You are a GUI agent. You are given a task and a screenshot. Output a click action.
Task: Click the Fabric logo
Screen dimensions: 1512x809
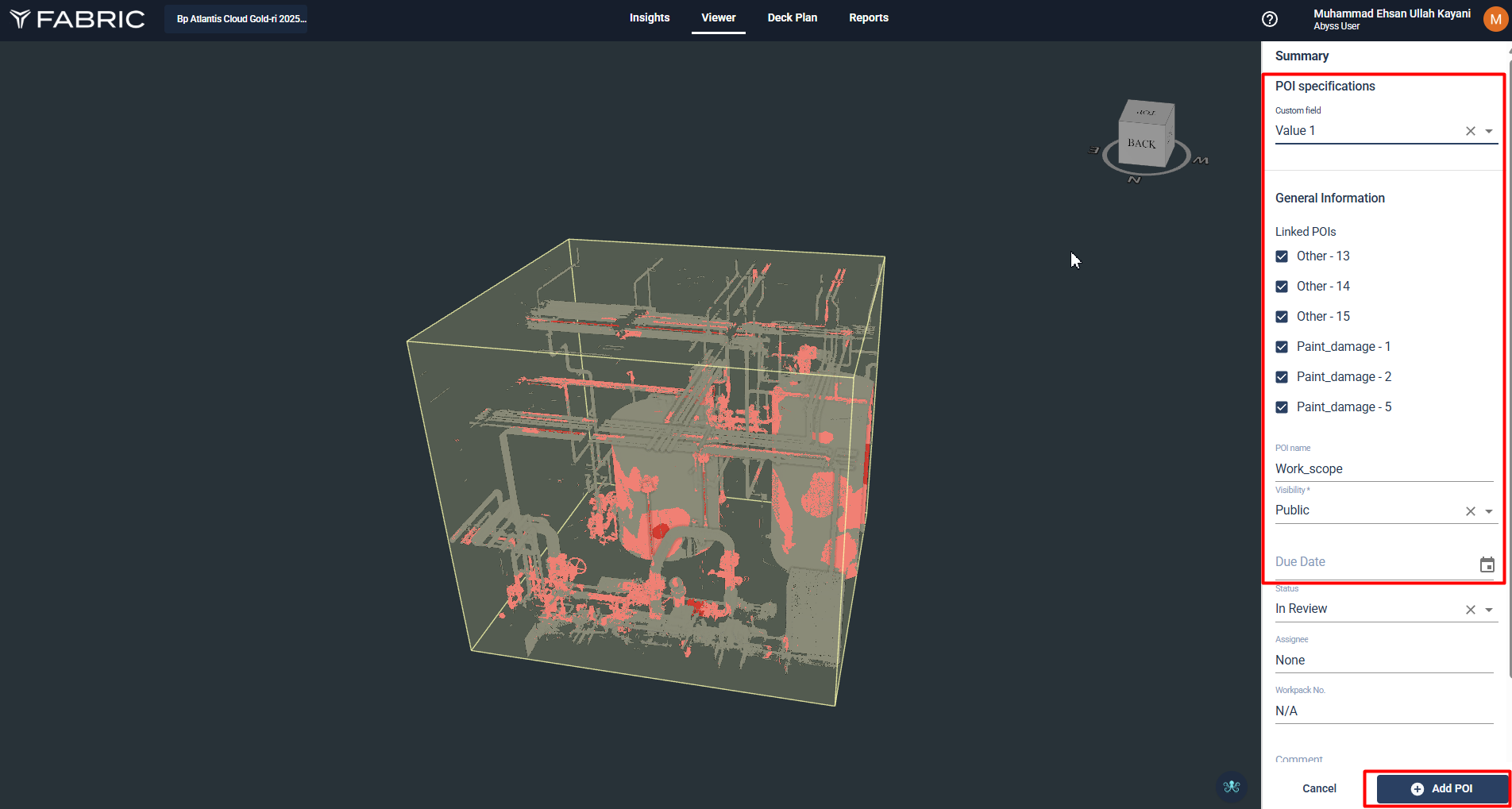click(77, 19)
